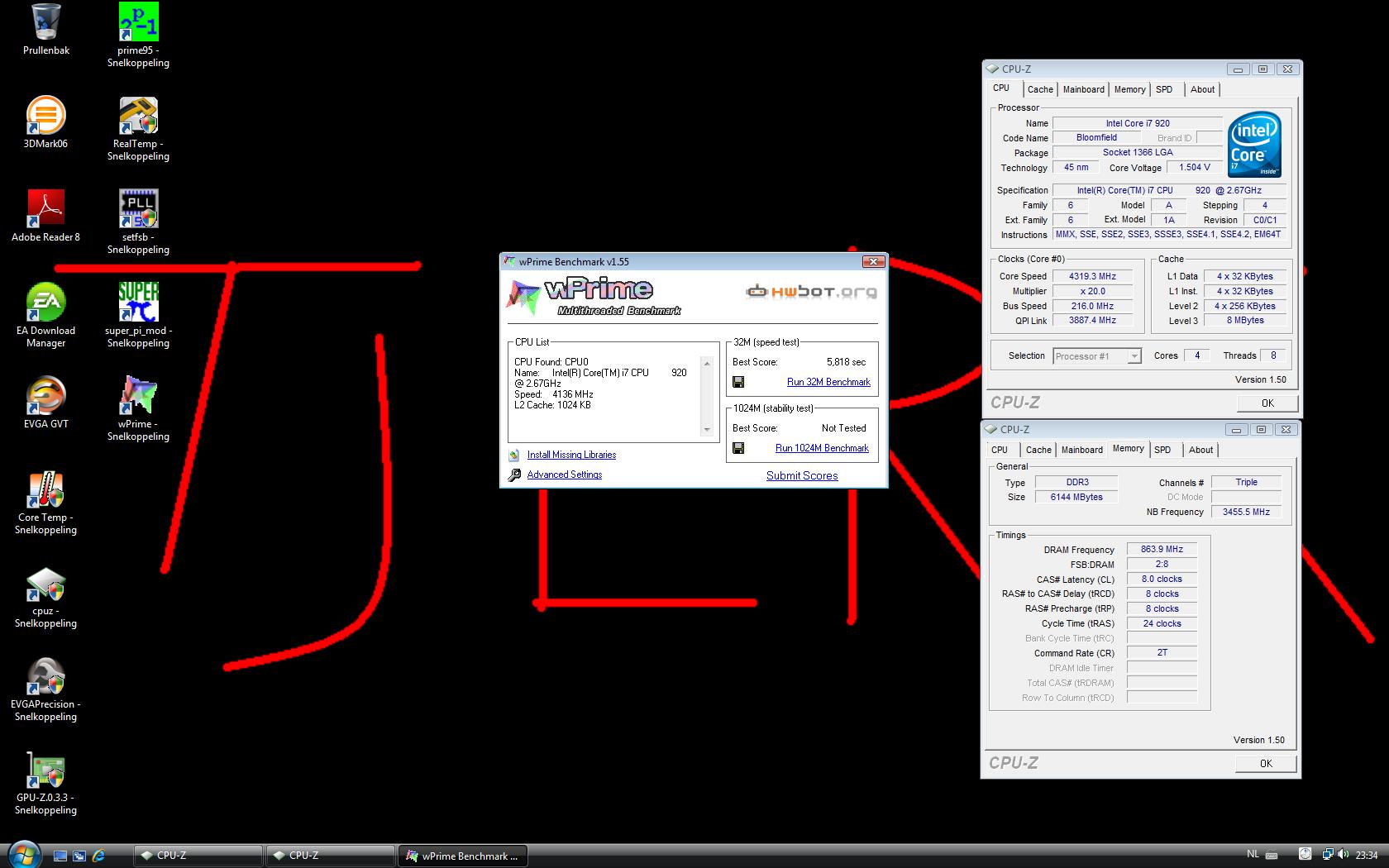Switch to first CPU-Z taskbar button

click(198, 856)
